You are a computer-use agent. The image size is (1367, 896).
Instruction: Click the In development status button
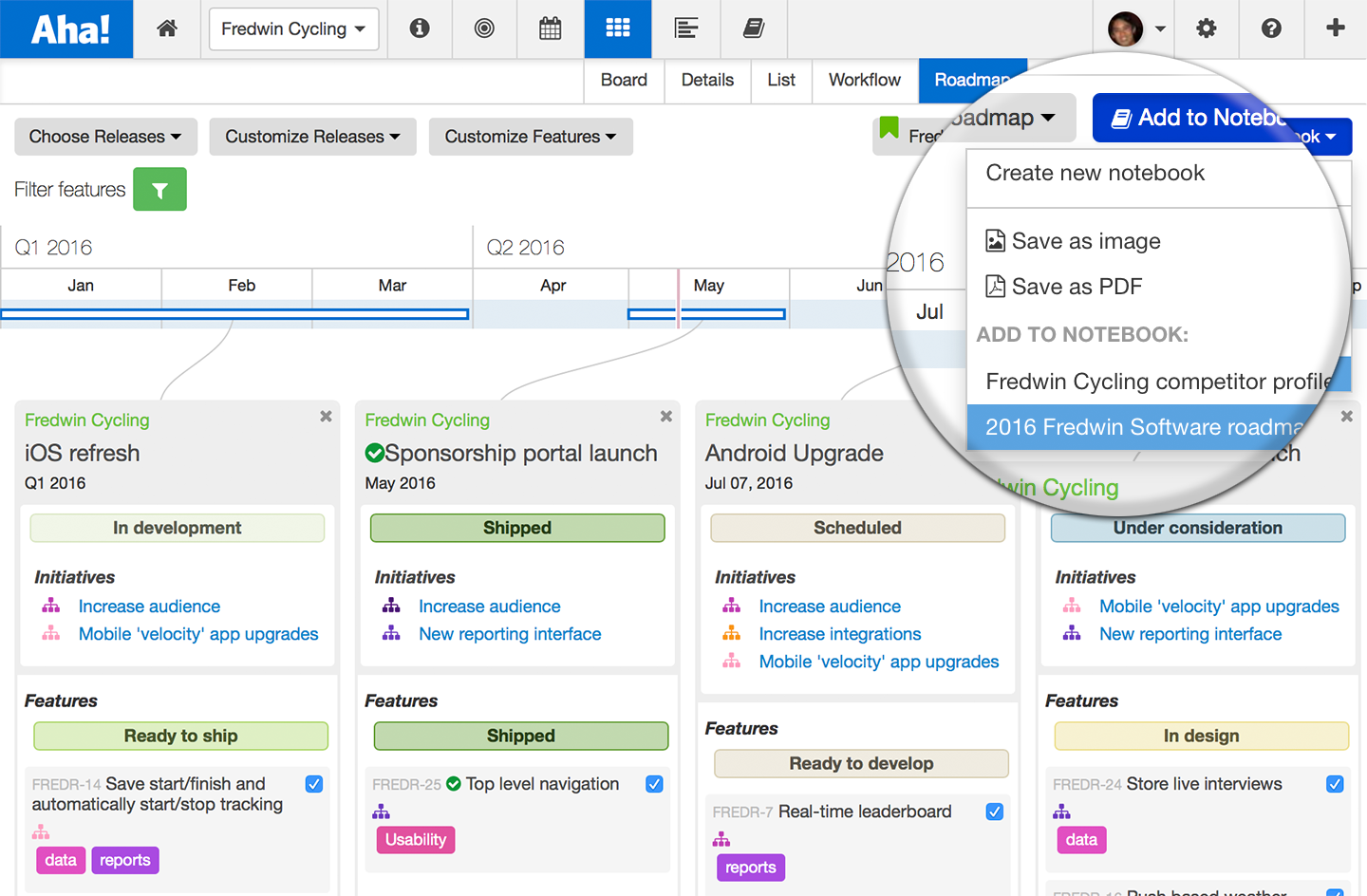pos(178,528)
